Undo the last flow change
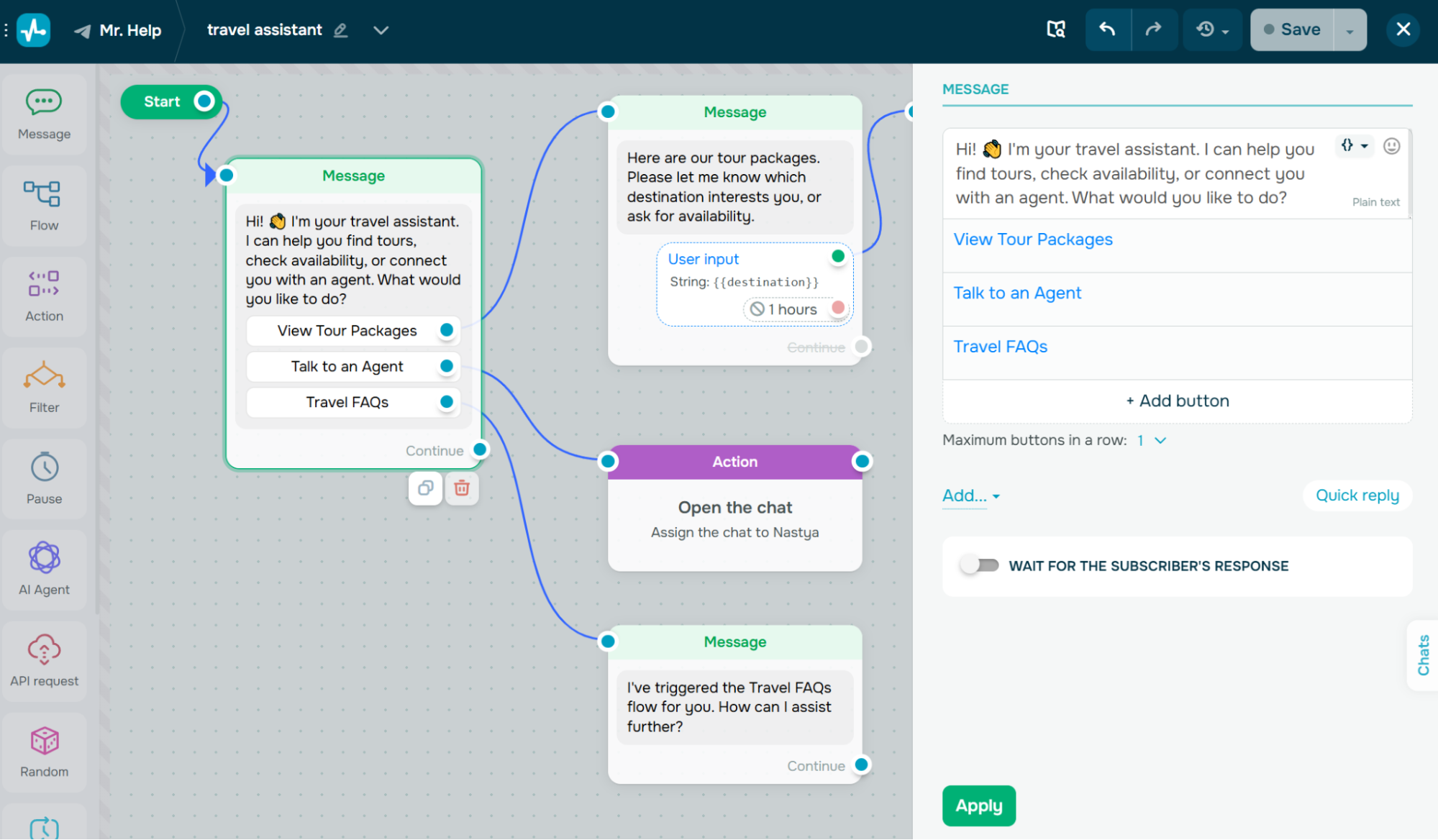Image resolution: width=1438 pixels, height=840 pixels. pos(1108,29)
